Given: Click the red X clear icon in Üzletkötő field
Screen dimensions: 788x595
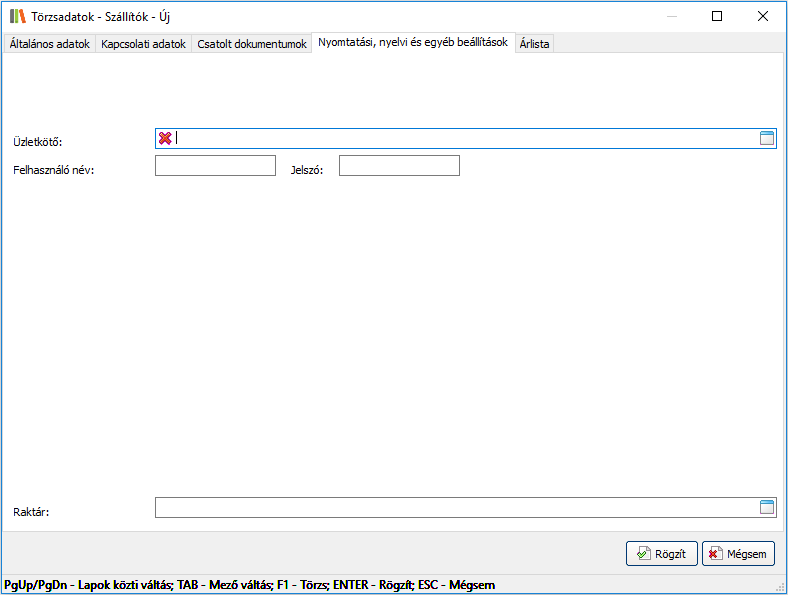Looking at the screenshot, I should tap(165, 139).
